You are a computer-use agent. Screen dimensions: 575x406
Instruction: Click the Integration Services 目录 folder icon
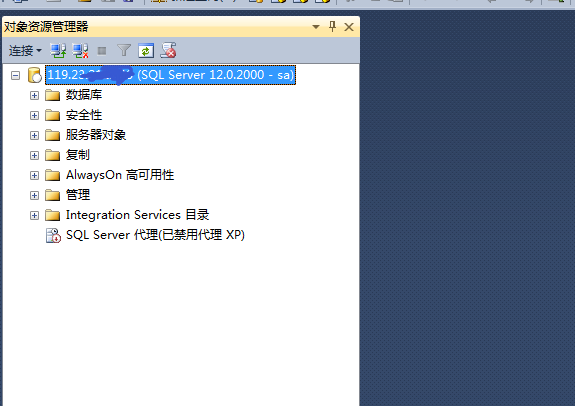(52, 215)
